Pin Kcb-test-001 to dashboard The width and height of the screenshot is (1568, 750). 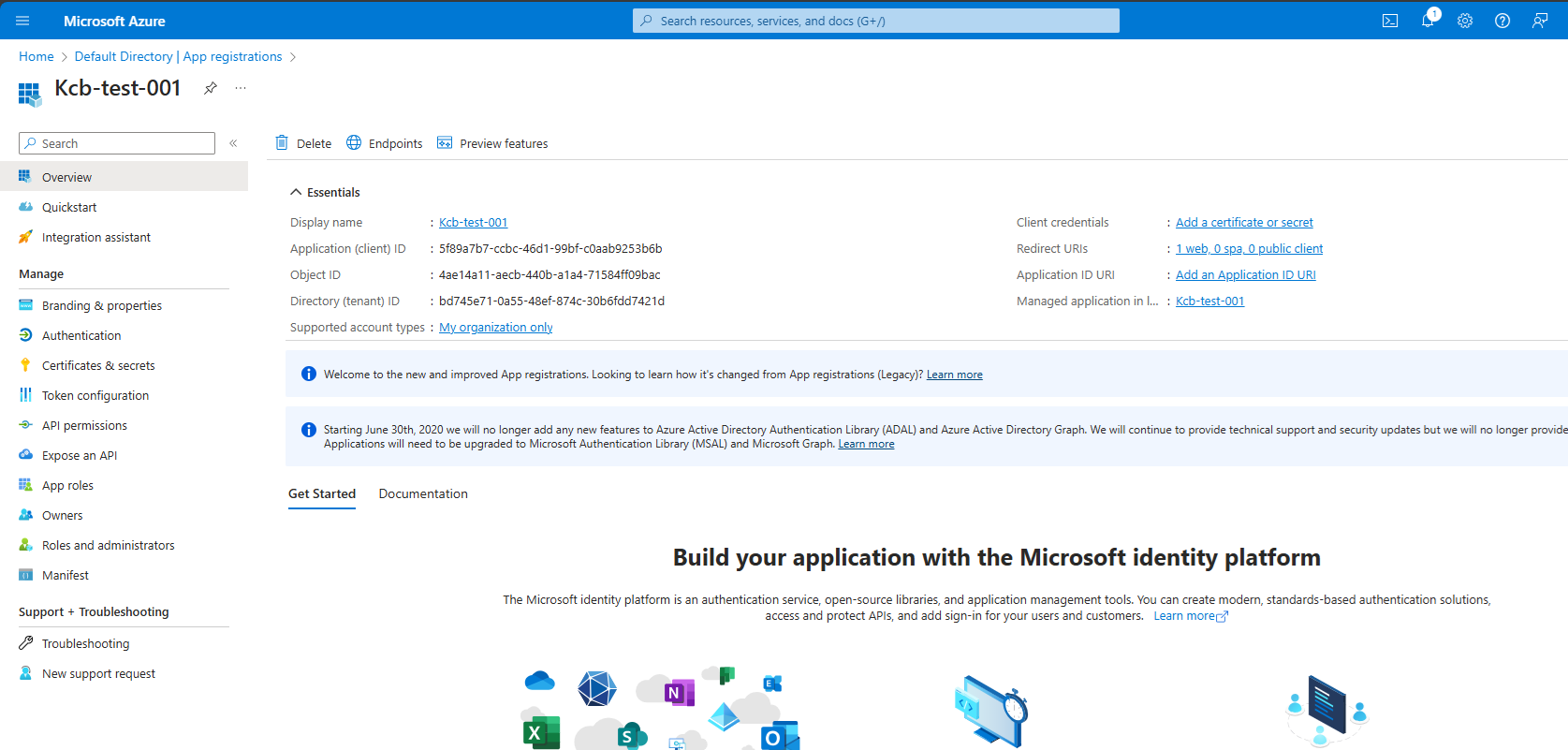tap(211, 88)
